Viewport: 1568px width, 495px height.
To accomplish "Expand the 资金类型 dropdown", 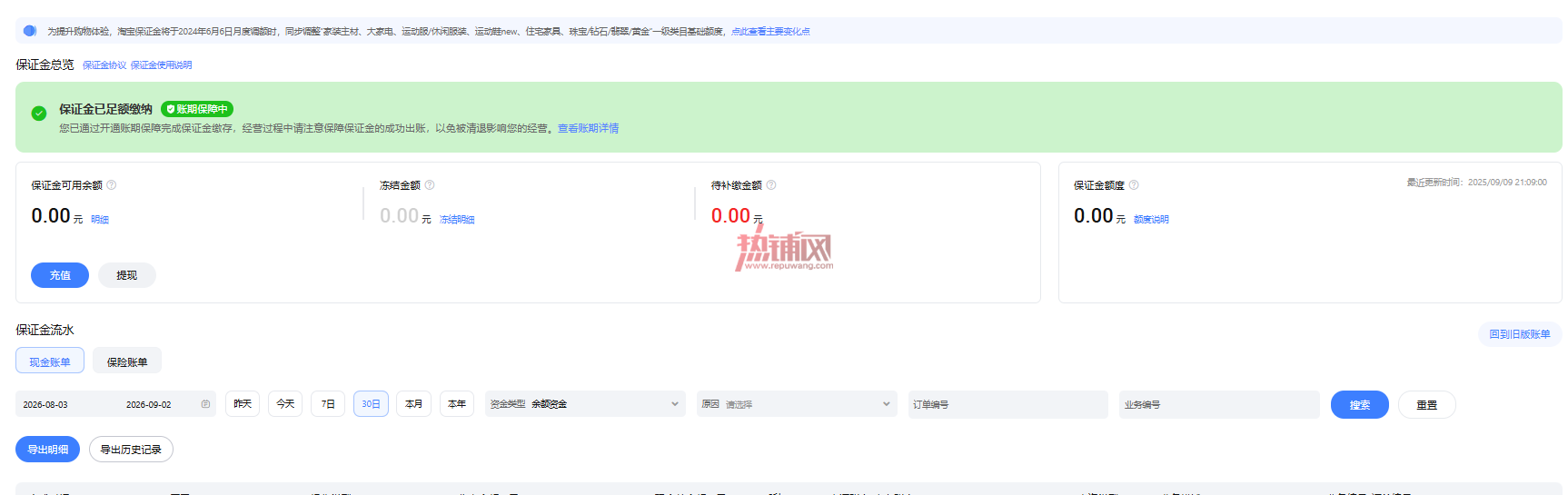I will (x=585, y=404).
